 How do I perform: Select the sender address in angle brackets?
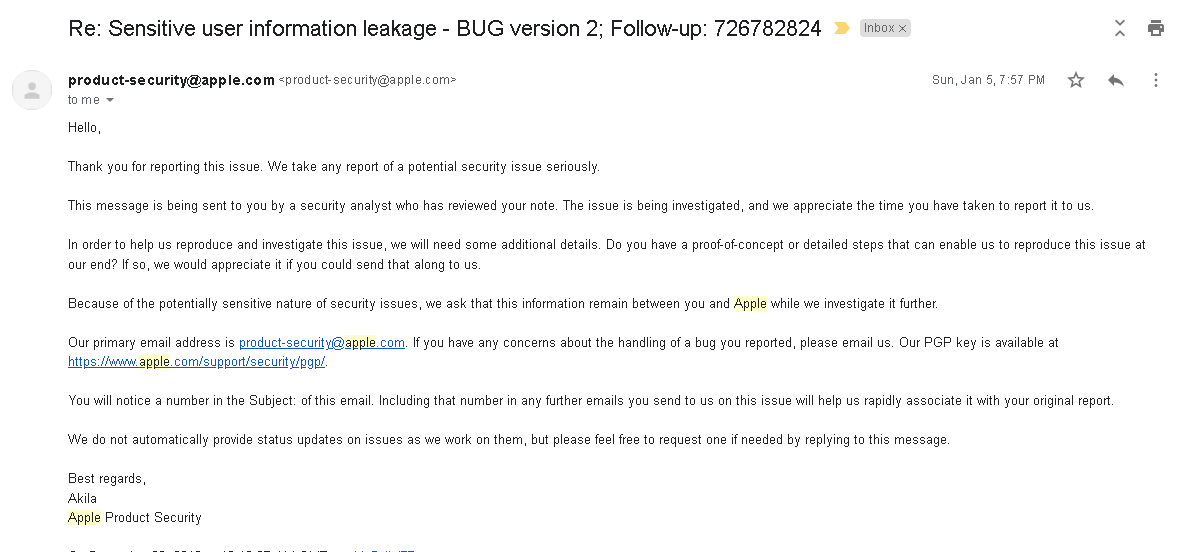point(368,80)
